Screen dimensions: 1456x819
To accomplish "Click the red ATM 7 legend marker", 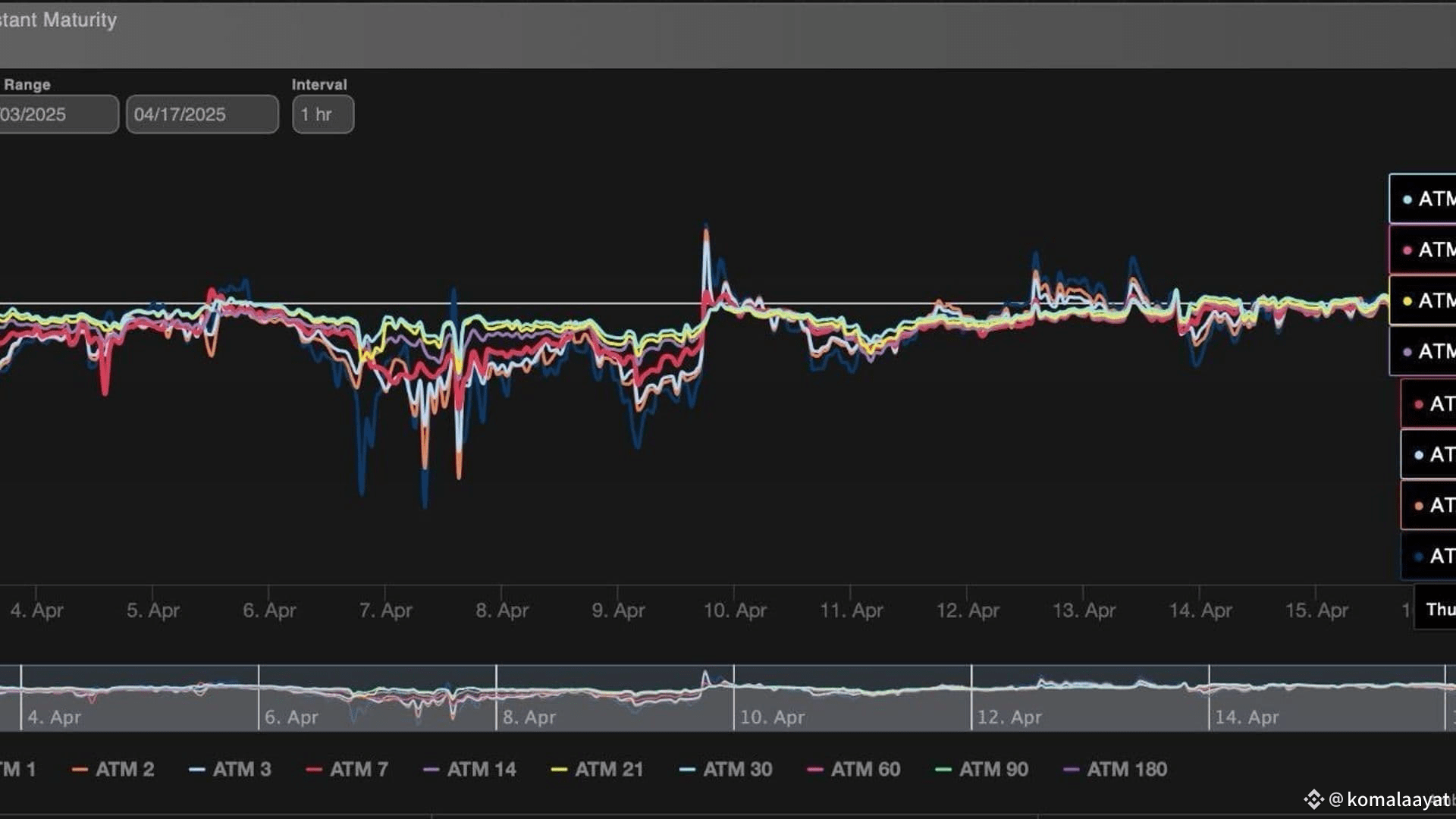I will [314, 770].
